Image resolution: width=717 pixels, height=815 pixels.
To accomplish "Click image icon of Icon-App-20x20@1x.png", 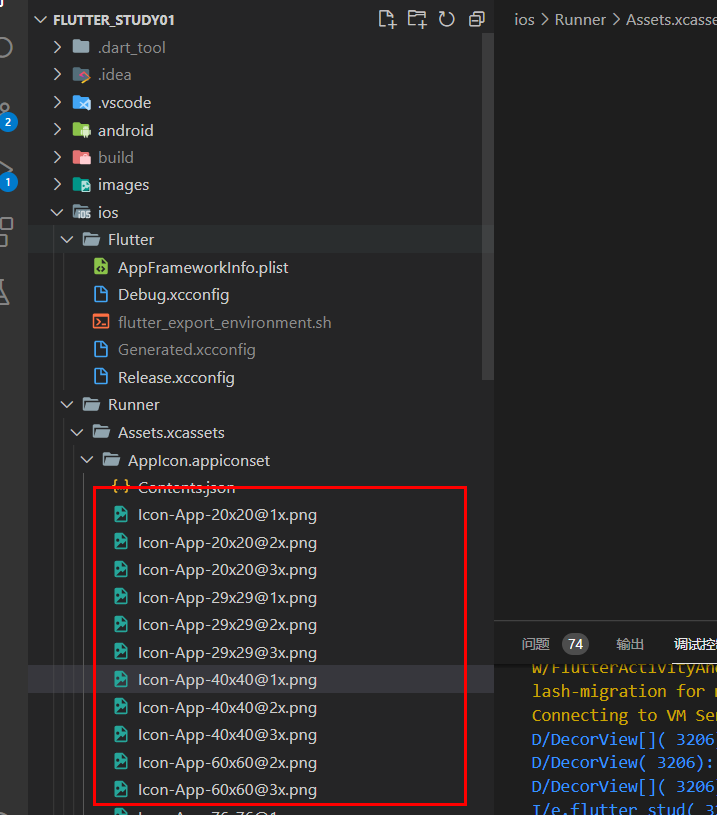I will pos(121,514).
